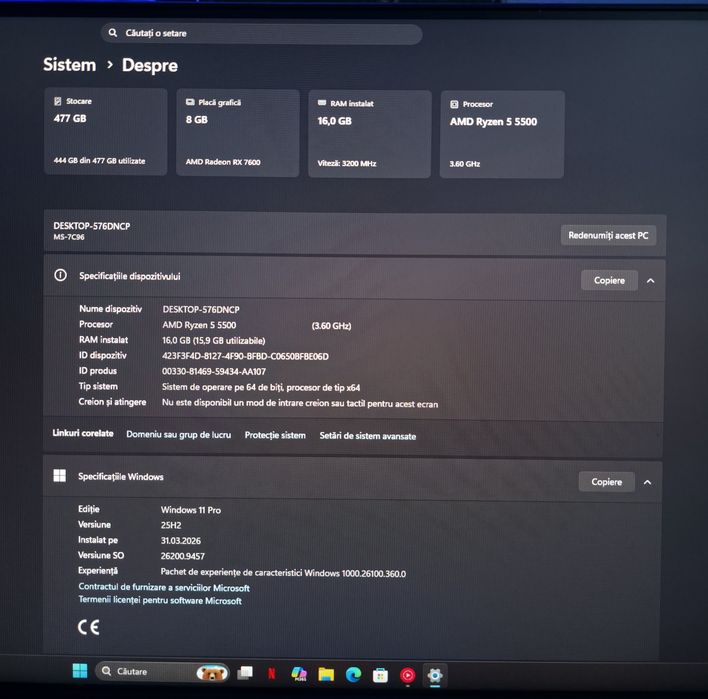Click the Windows logo beside Specificațiile Windows
The image size is (708, 699).
60,475
